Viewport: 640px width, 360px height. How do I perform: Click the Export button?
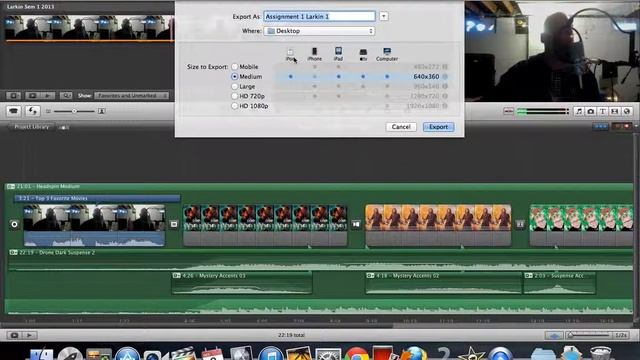coord(438,127)
